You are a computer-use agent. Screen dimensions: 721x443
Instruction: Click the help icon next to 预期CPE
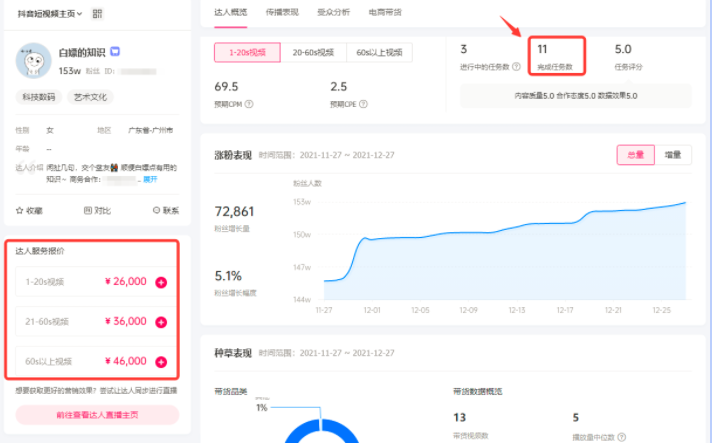coord(363,104)
